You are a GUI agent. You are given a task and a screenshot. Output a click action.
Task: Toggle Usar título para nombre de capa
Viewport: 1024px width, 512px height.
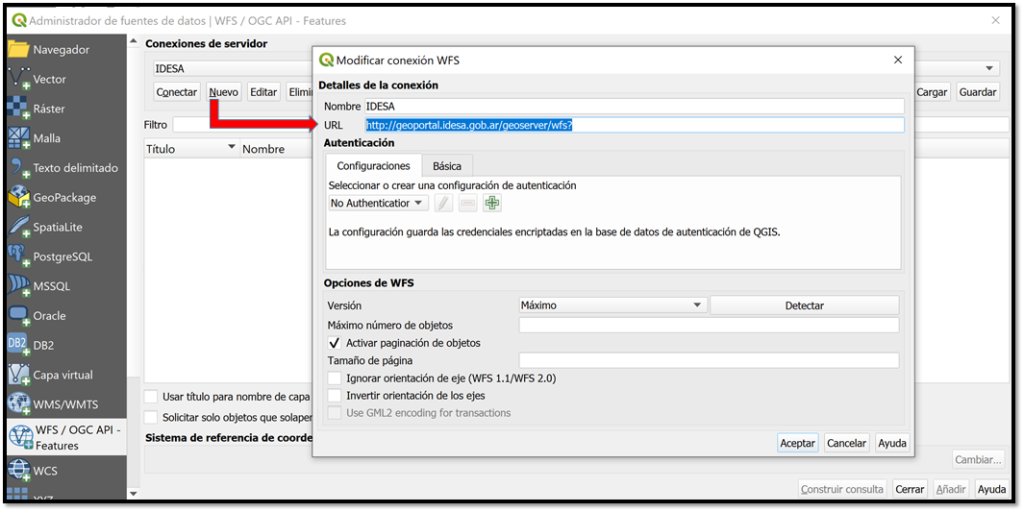click(x=151, y=396)
